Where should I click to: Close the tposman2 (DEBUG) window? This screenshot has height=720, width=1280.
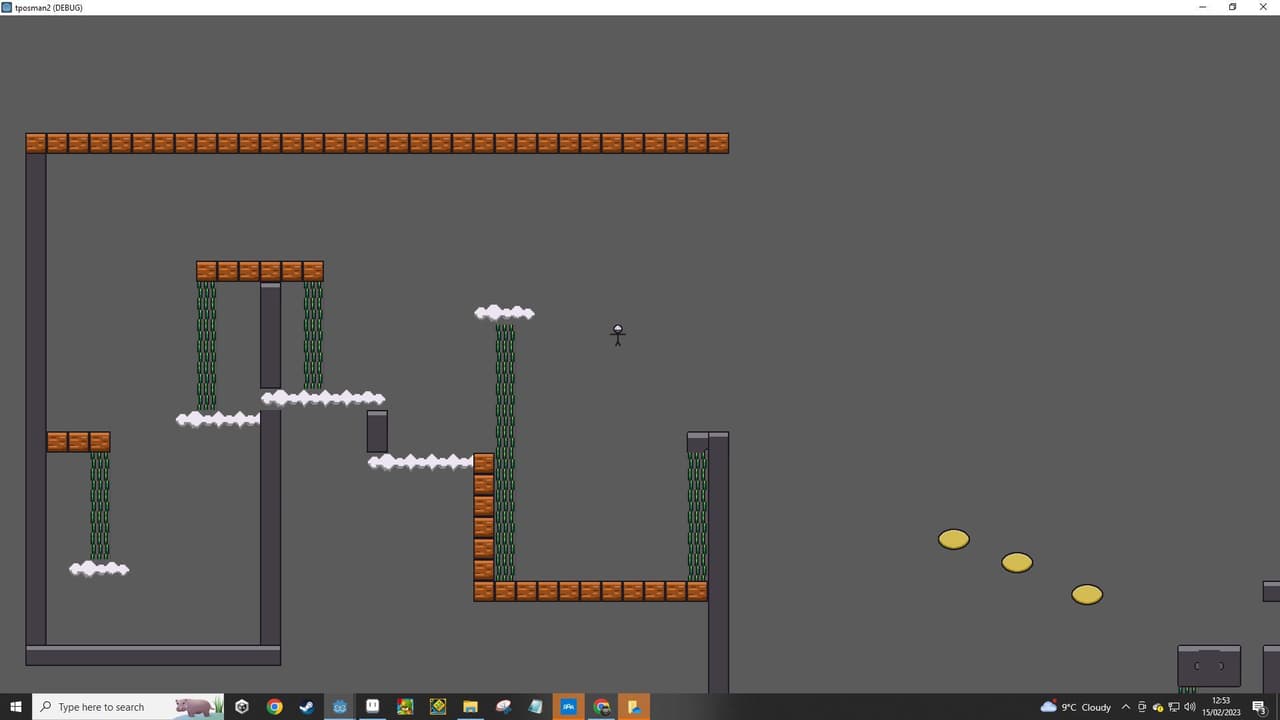point(1264,7)
